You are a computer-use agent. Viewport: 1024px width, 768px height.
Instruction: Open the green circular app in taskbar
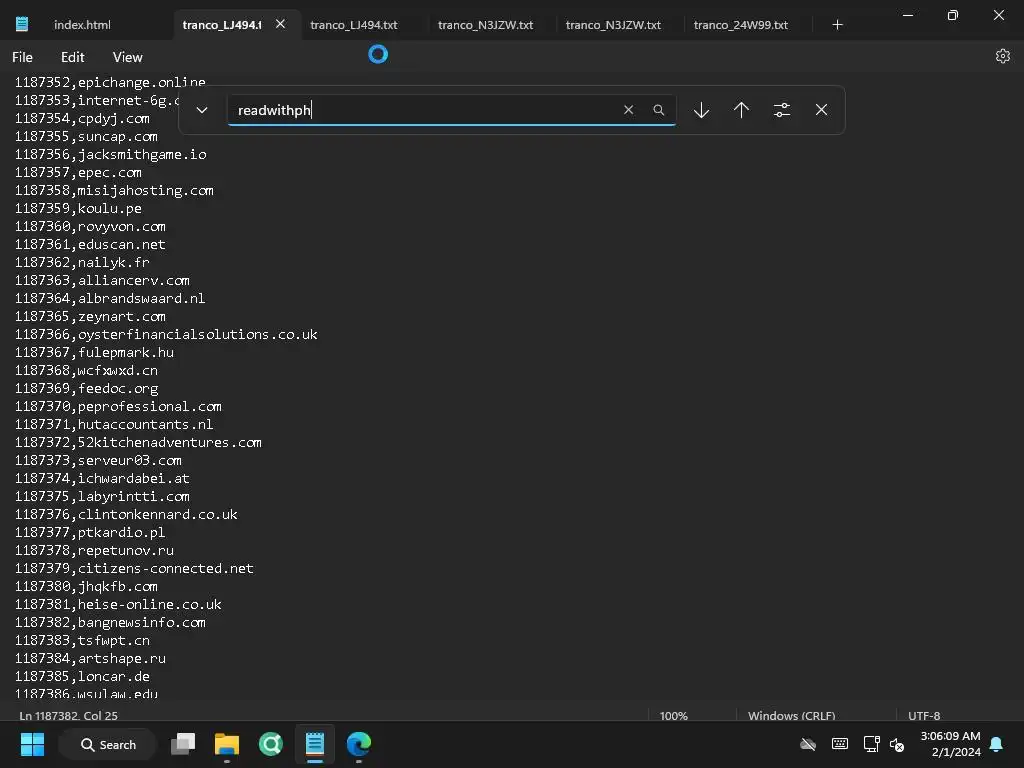[x=270, y=744]
